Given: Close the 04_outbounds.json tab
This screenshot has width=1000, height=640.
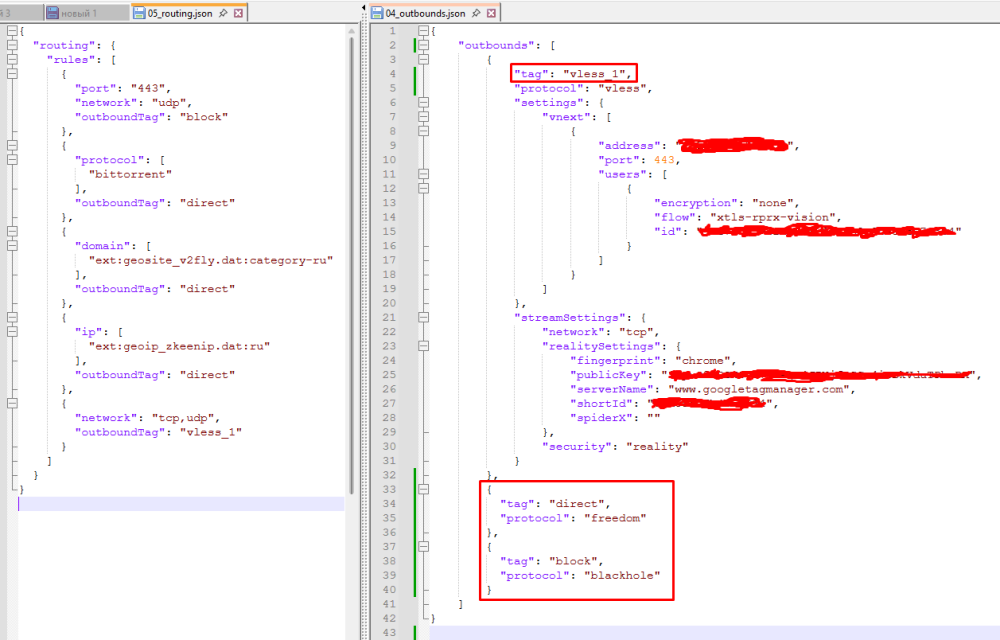Looking at the screenshot, I should [493, 14].
